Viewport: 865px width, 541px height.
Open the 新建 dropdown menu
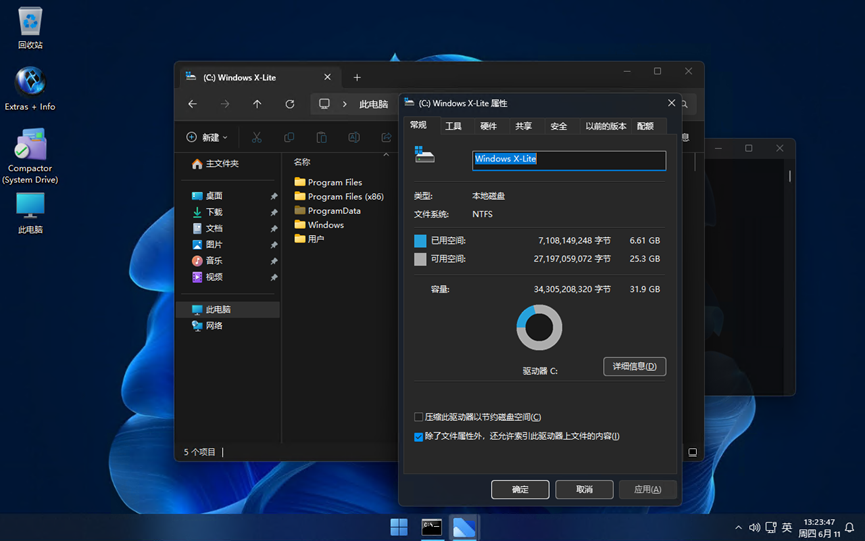pyautogui.click(x=207, y=137)
